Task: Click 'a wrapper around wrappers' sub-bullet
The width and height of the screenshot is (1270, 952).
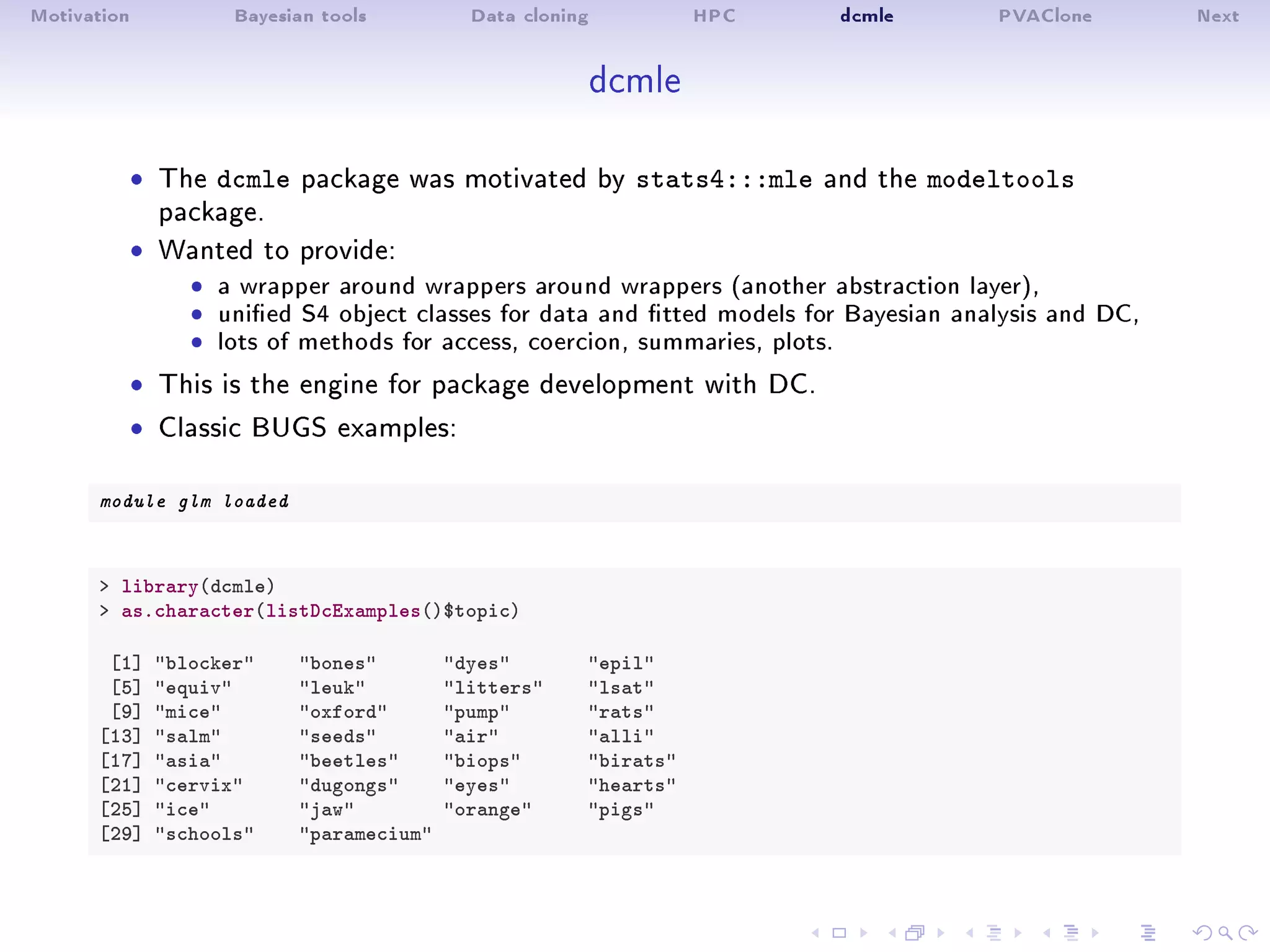Action: [x=628, y=286]
